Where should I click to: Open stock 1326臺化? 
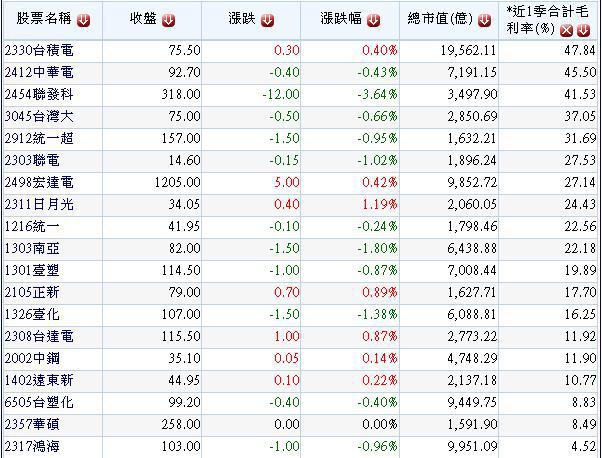point(32,314)
